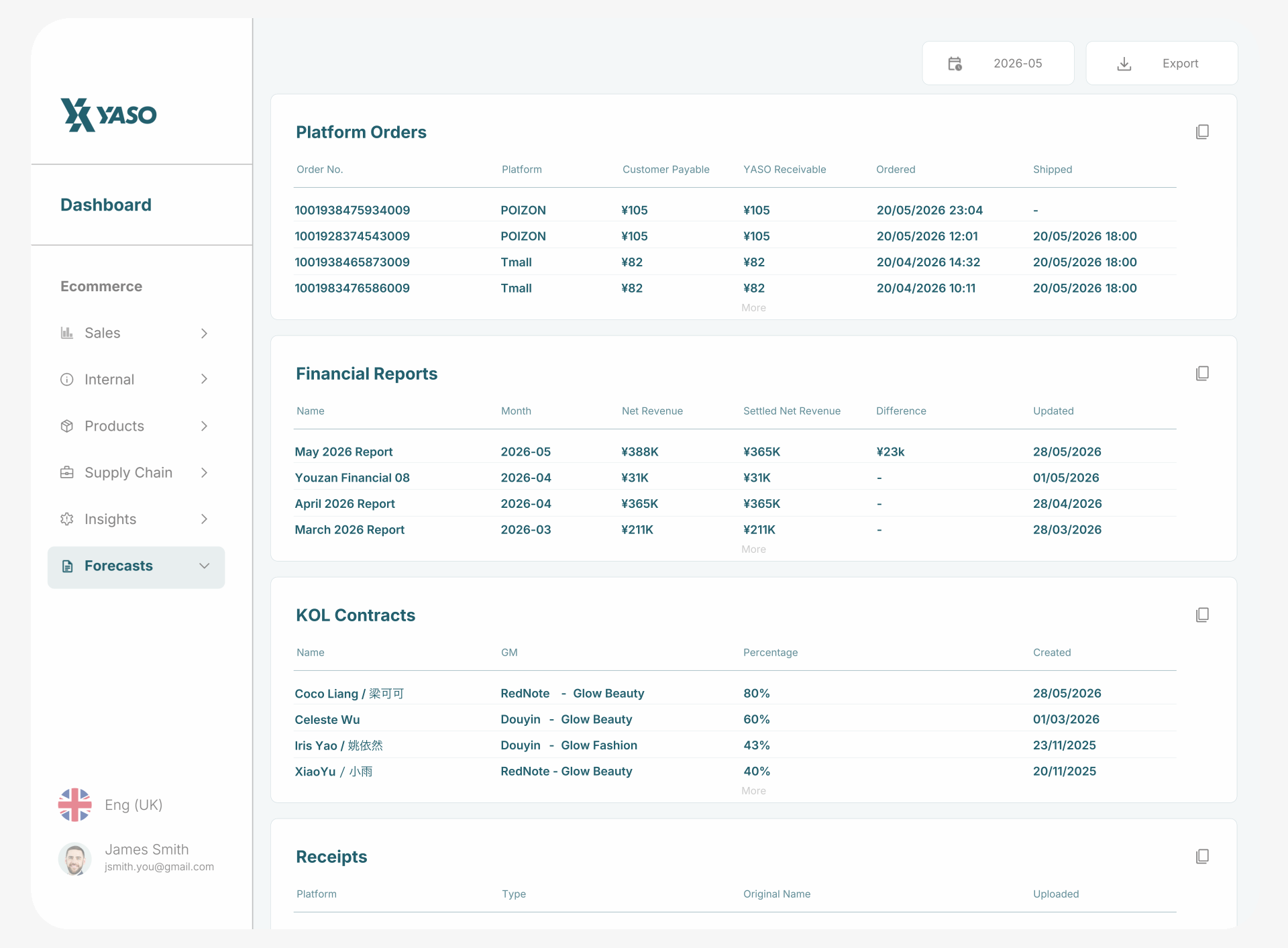This screenshot has height=948, width=1288.
Task: Expand the Sales menu chevron
Action: point(204,333)
